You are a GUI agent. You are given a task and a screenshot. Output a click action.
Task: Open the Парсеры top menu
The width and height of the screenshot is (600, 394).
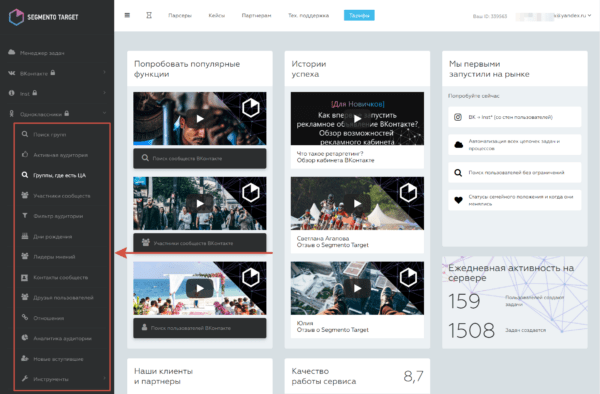pyautogui.click(x=180, y=16)
